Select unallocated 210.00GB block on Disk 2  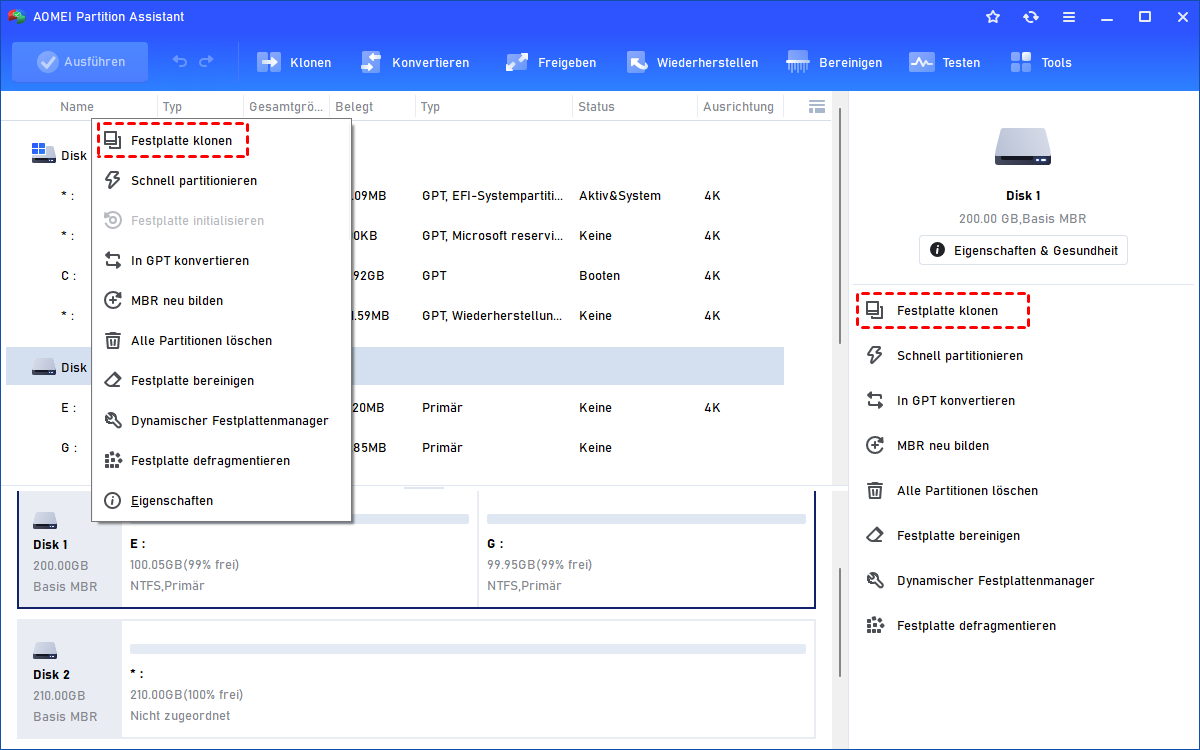[x=468, y=679]
